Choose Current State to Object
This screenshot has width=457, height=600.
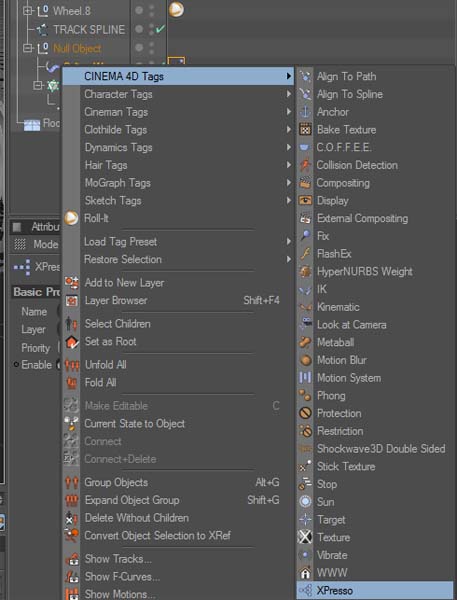(x=178, y=424)
